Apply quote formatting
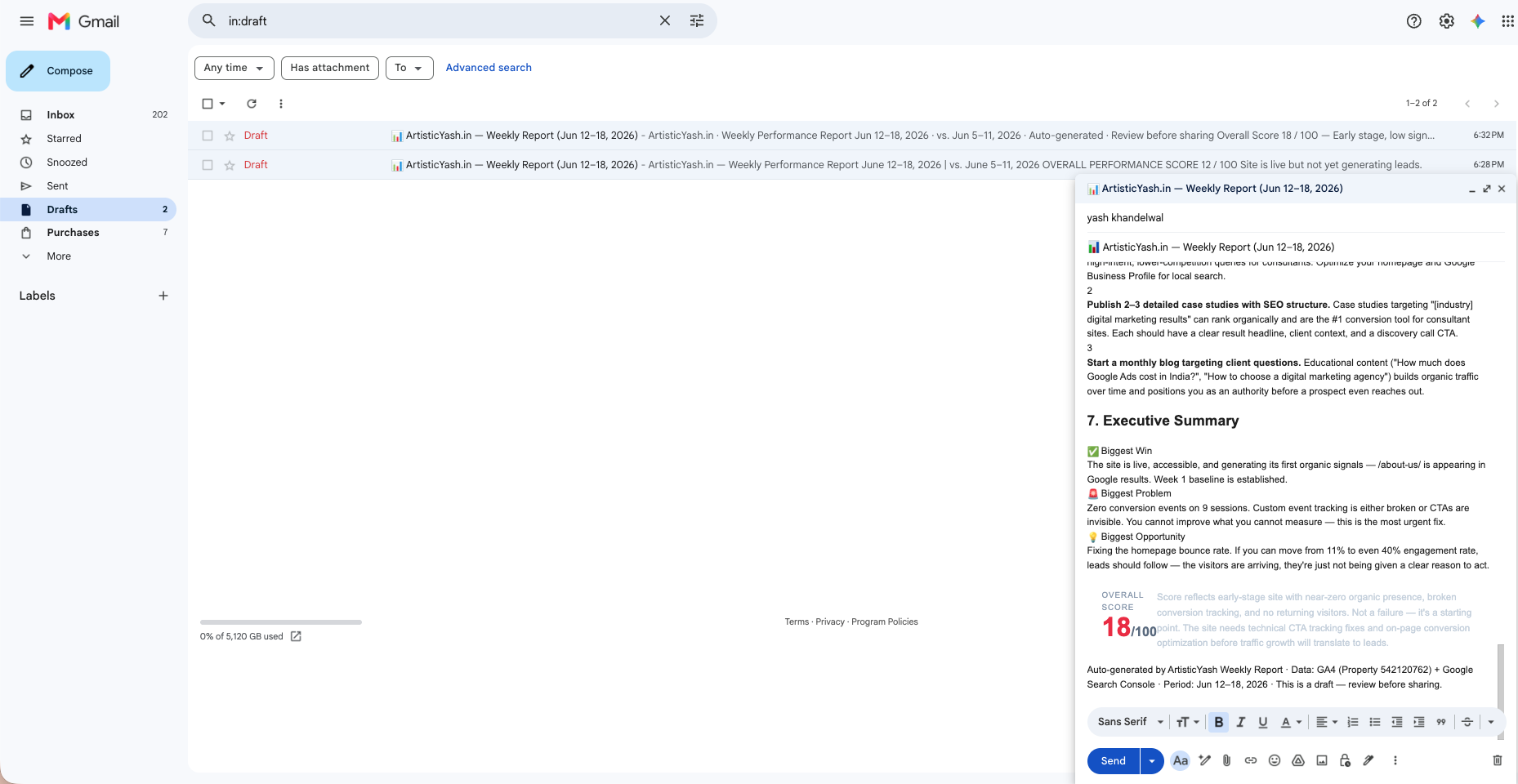Viewport: 1518px width, 784px height. pyautogui.click(x=1441, y=722)
